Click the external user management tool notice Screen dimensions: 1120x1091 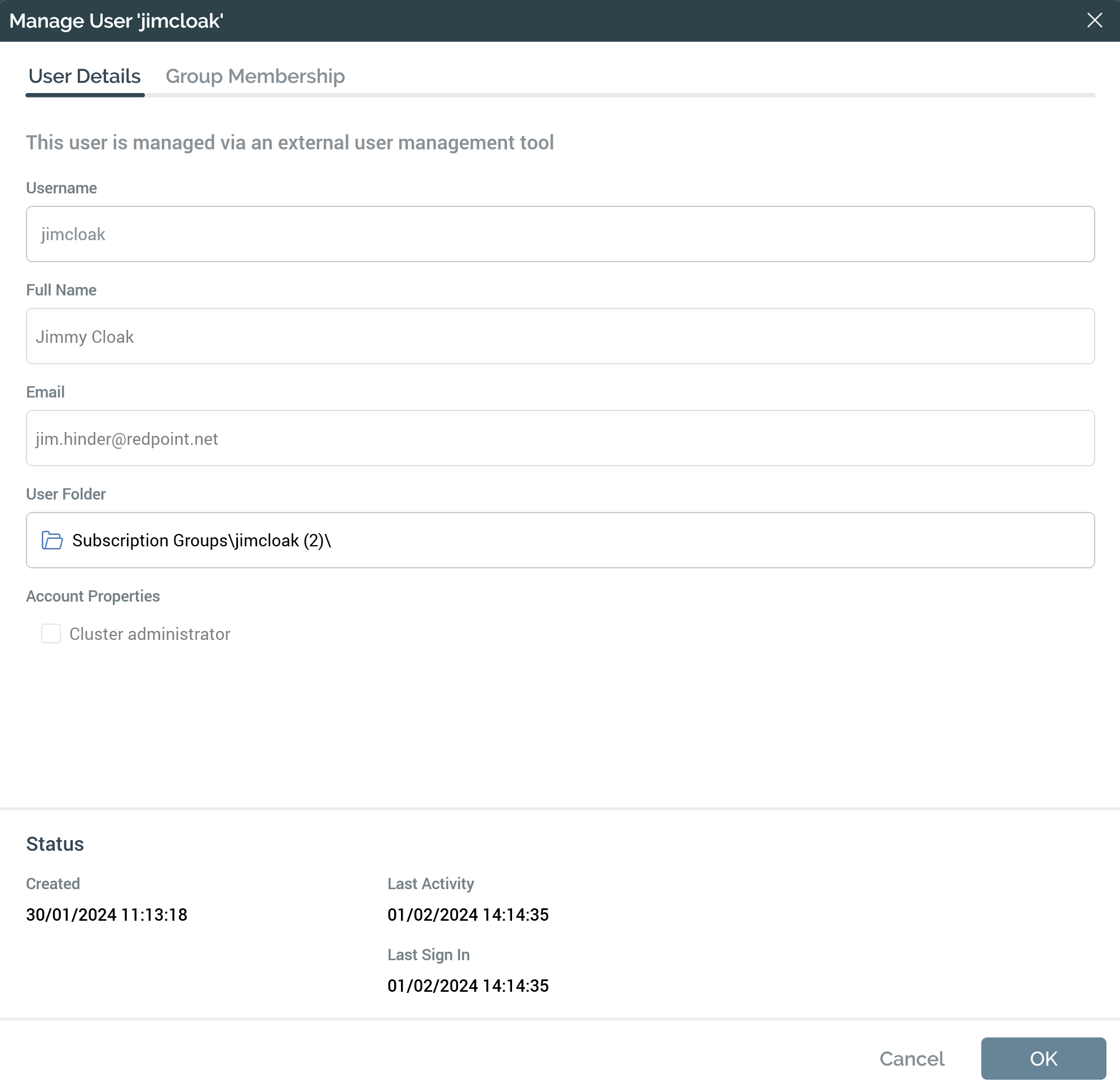point(289,143)
